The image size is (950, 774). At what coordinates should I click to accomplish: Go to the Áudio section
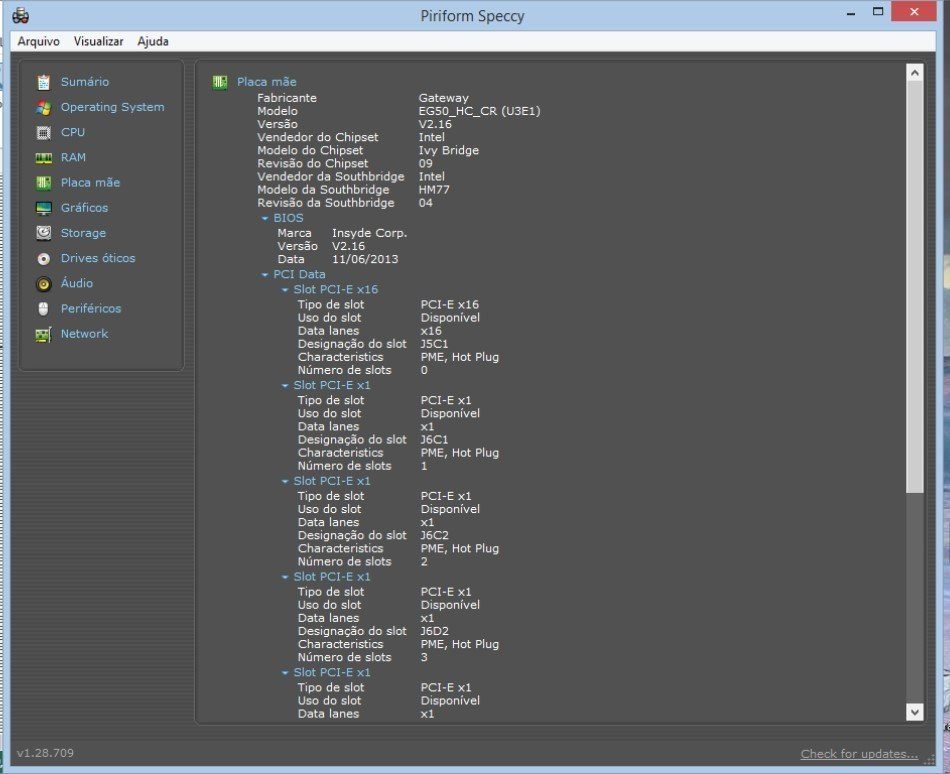76,283
